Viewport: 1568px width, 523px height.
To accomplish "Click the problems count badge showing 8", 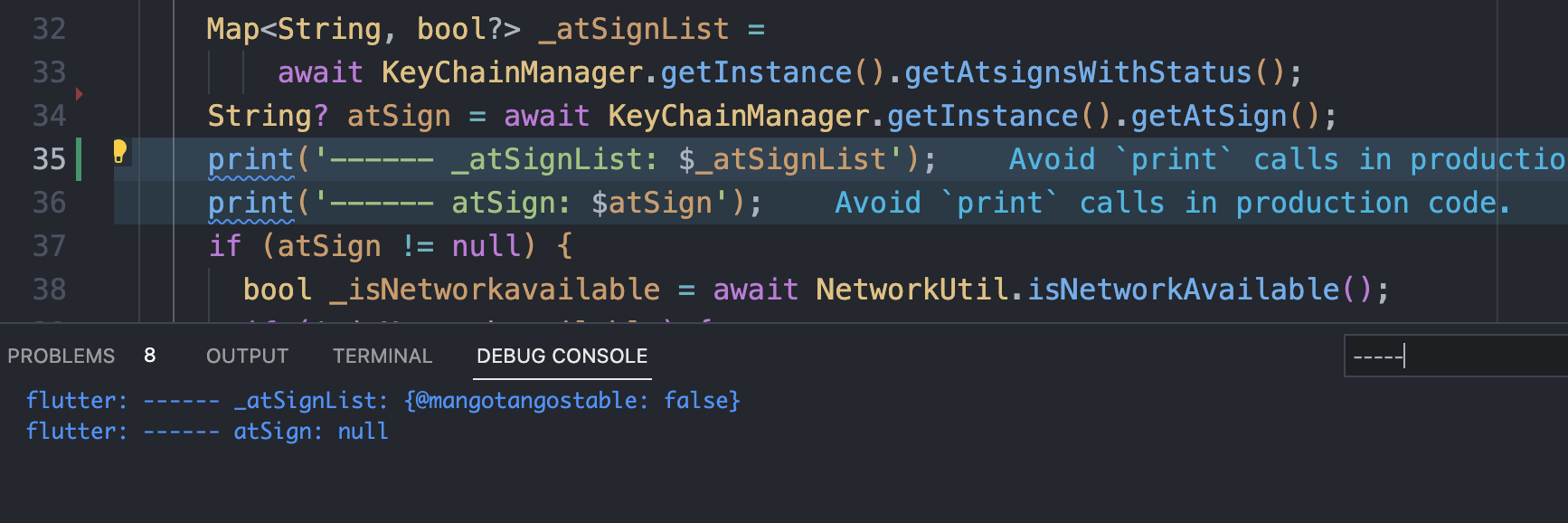I will tap(150, 355).
